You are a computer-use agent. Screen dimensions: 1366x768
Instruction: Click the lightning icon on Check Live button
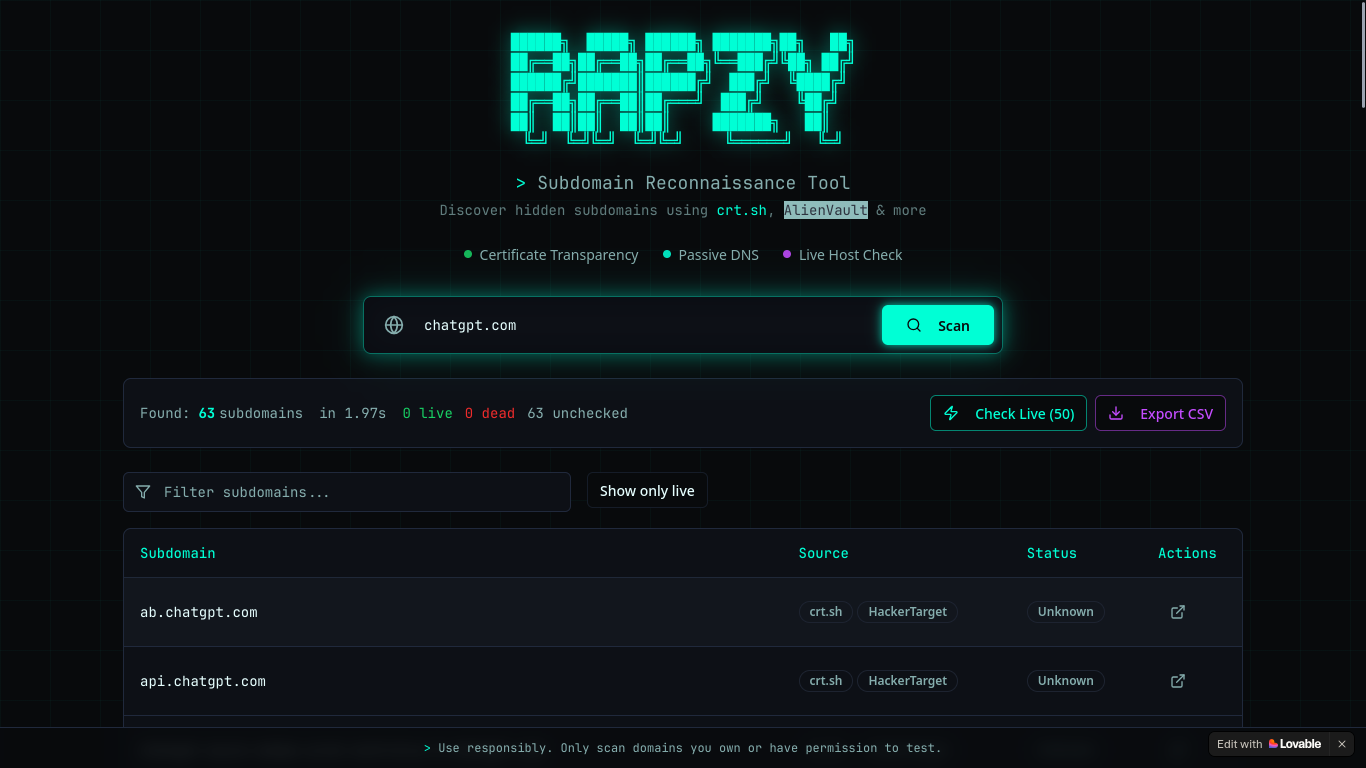coord(951,413)
